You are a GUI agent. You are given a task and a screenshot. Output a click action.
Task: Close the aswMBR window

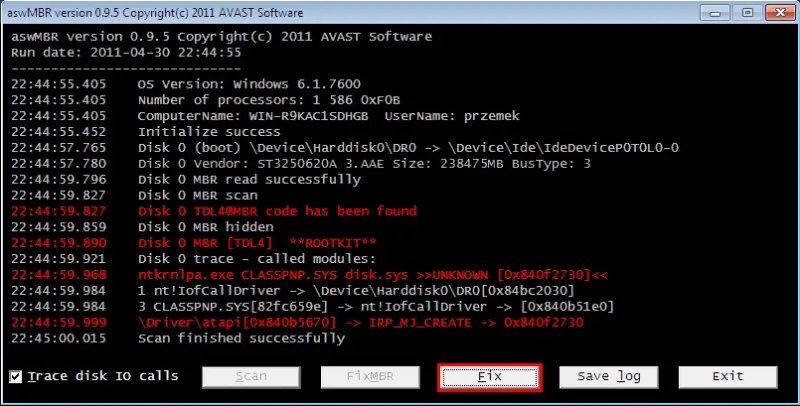coord(780,12)
